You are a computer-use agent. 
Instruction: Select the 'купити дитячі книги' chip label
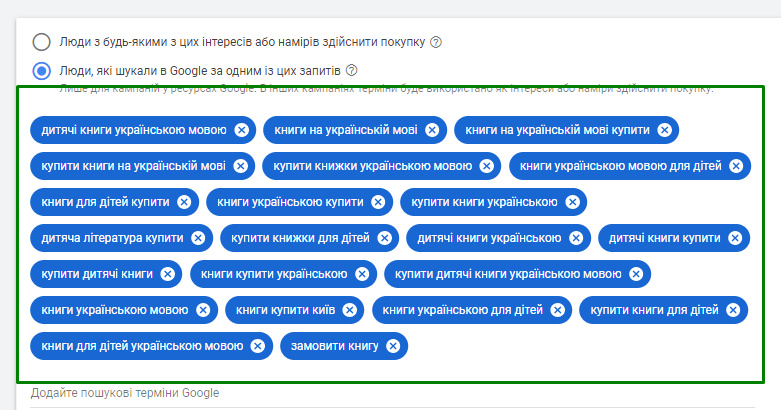click(x=97, y=274)
